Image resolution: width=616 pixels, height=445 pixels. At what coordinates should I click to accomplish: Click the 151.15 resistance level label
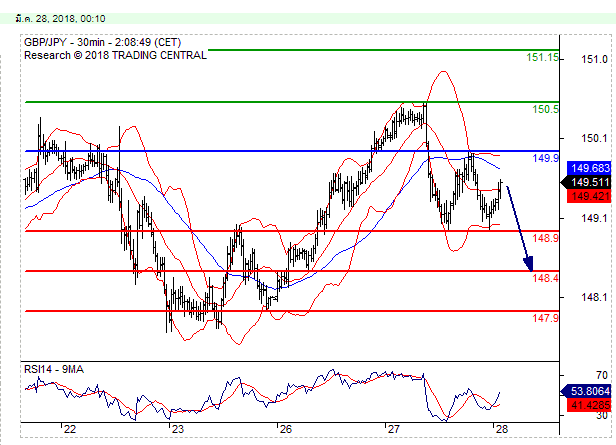(x=542, y=57)
